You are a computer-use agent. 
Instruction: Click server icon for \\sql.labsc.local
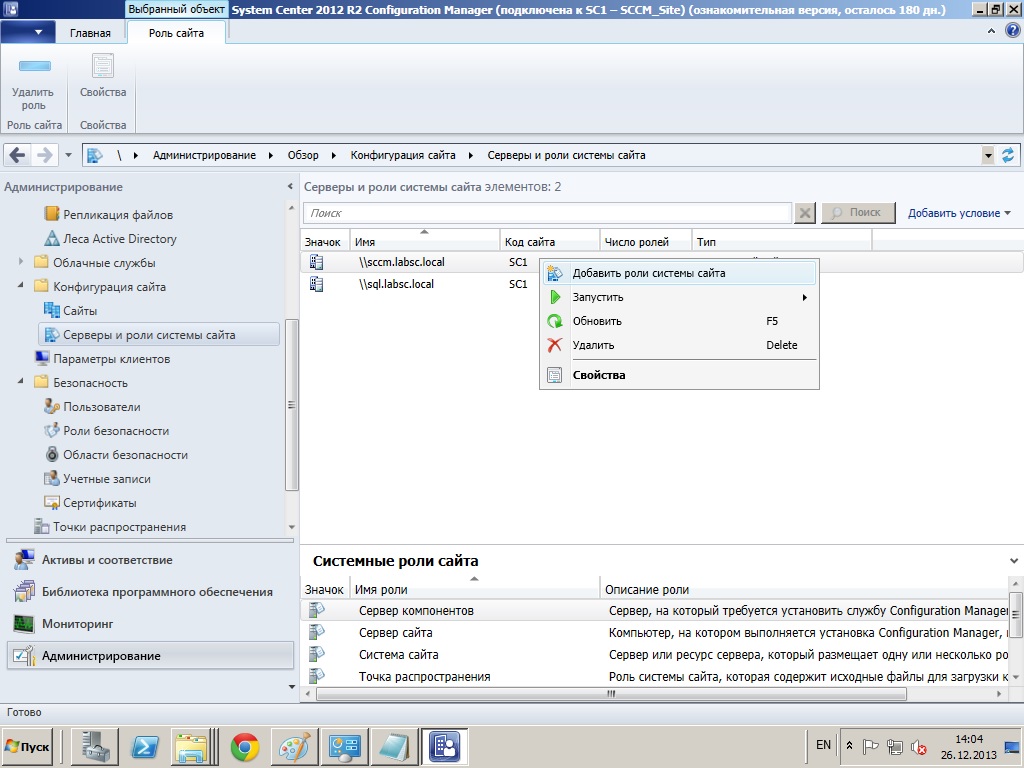[x=317, y=284]
